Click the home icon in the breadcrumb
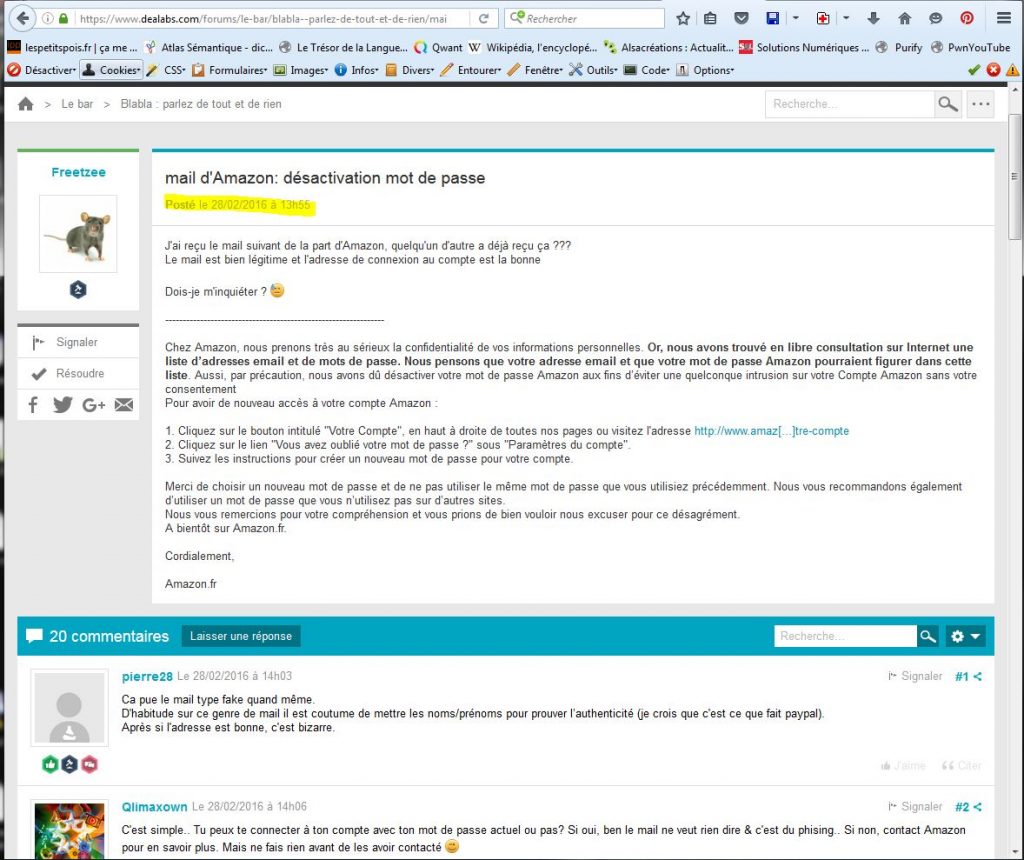 26,104
